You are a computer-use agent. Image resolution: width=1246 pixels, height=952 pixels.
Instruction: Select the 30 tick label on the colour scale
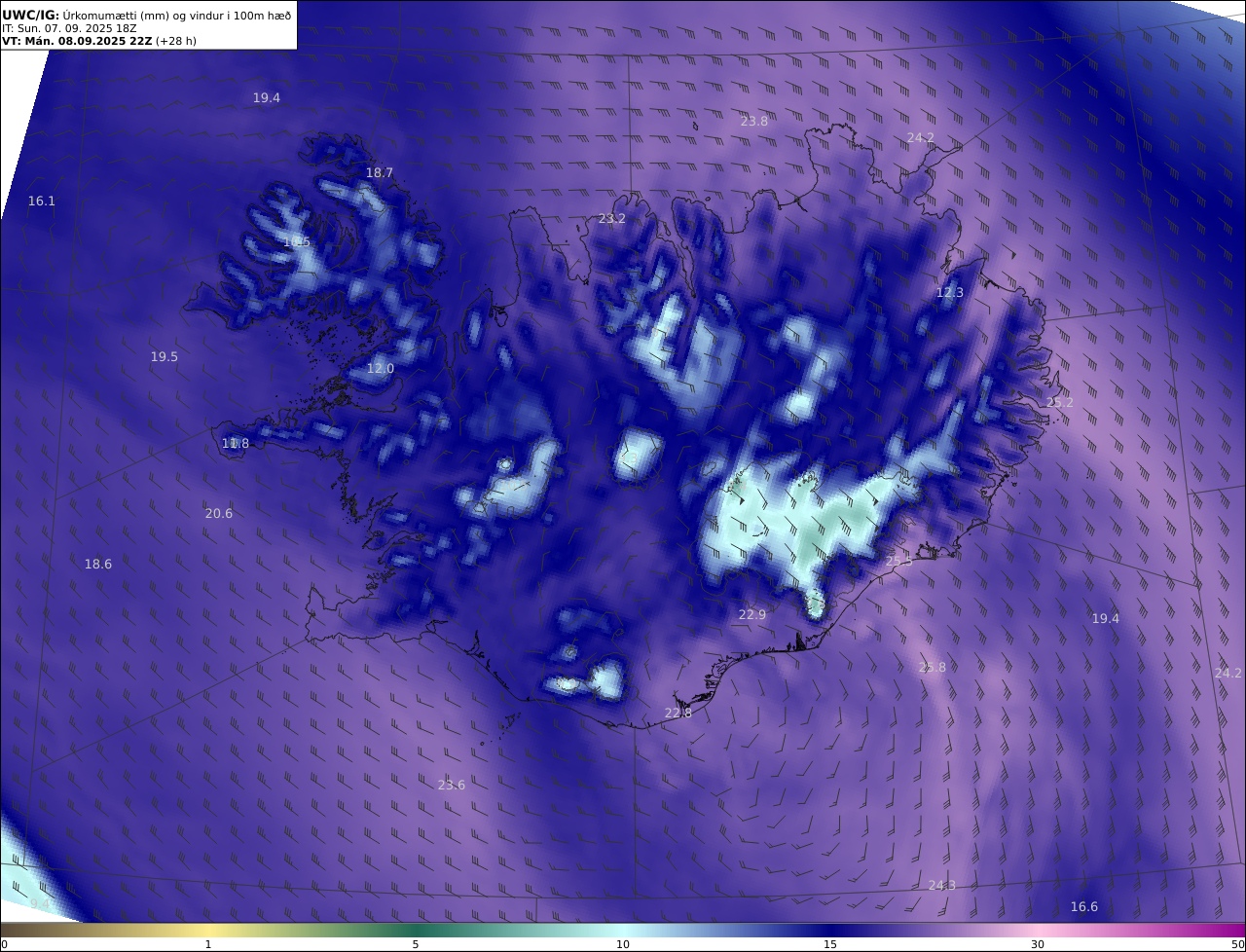(x=1038, y=944)
